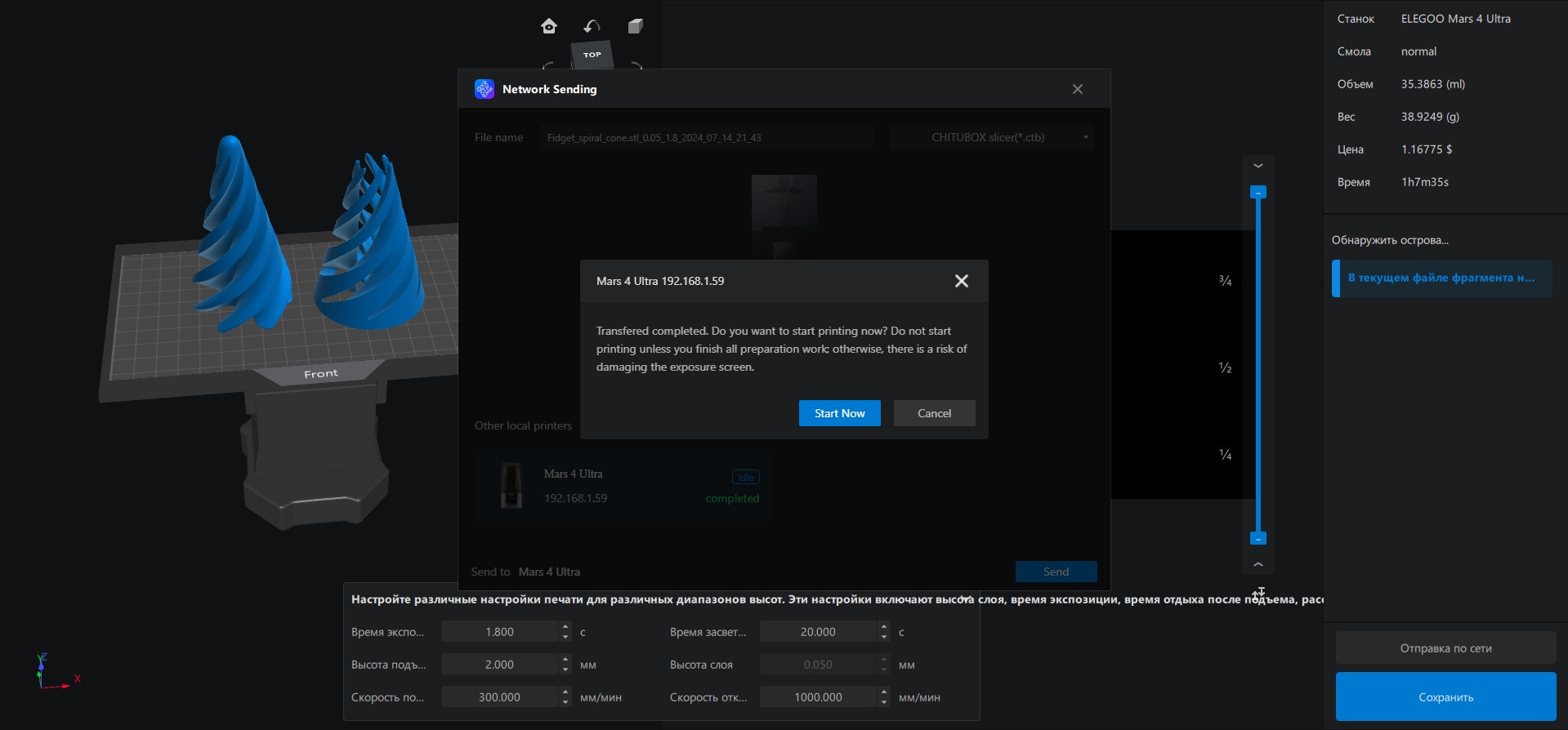Click the Обнаружить острова... label
Image resolution: width=1568 pixels, height=730 pixels.
(1390, 240)
